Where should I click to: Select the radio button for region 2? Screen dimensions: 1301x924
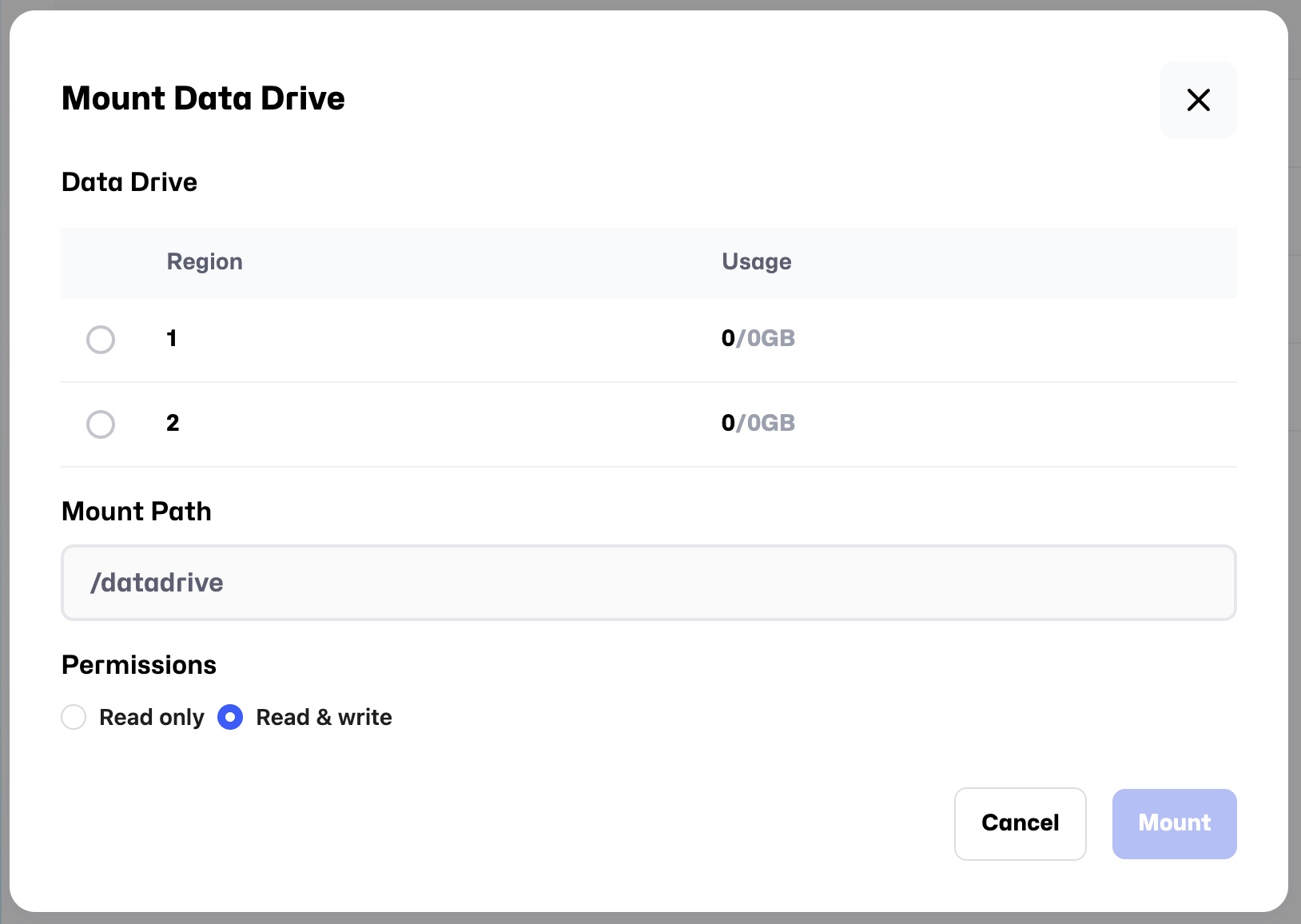coord(101,424)
